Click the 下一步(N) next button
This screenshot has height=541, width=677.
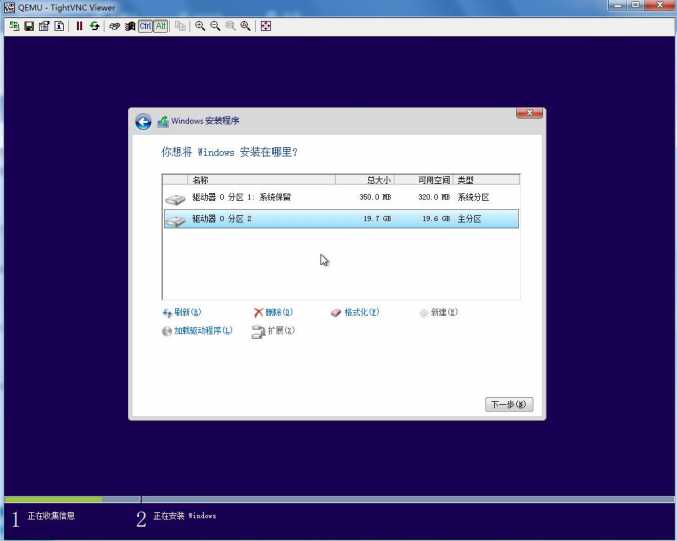coord(509,405)
